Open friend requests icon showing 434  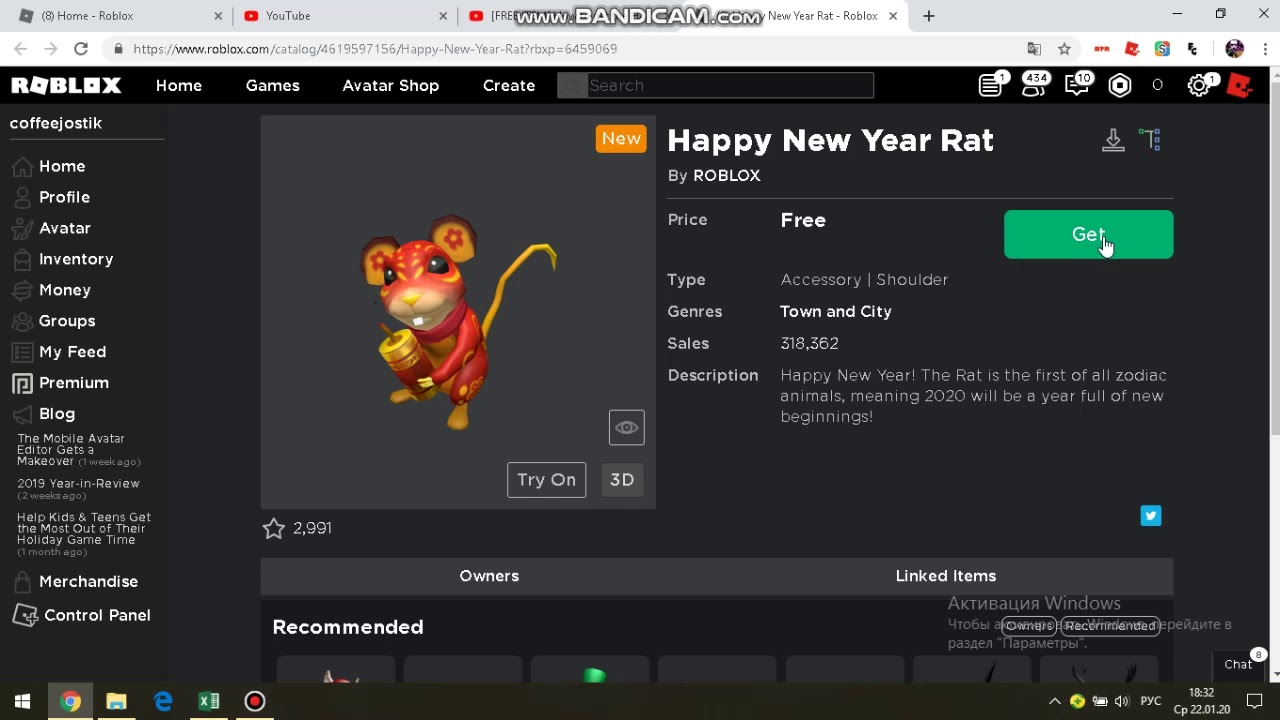pos(1034,86)
